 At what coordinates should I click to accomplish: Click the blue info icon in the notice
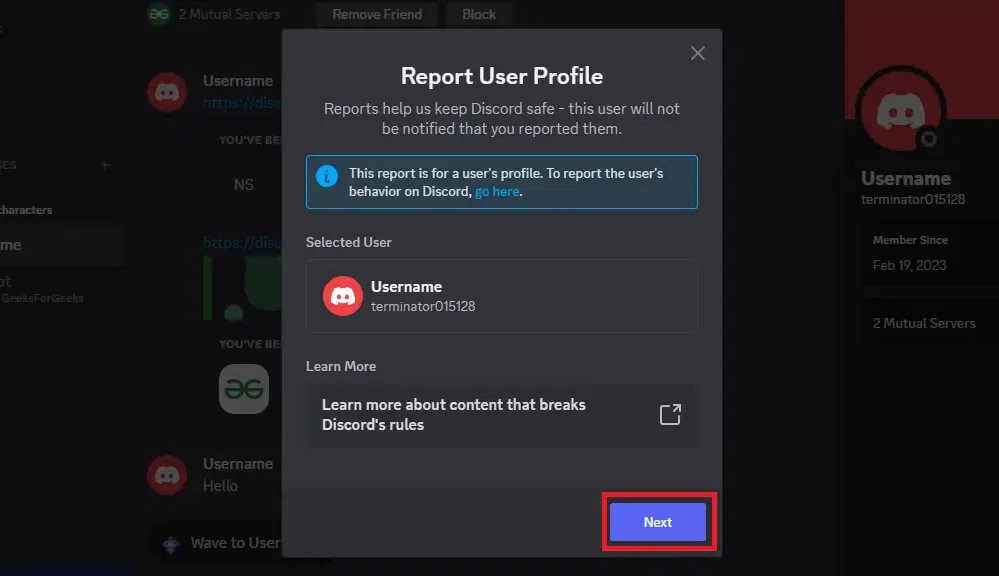pyautogui.click(x=327, y=175)
